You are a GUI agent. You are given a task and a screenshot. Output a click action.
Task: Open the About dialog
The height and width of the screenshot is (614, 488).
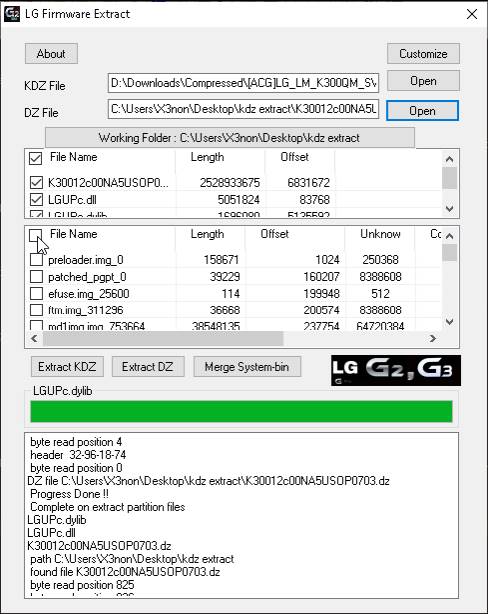(x=51, y=54)
